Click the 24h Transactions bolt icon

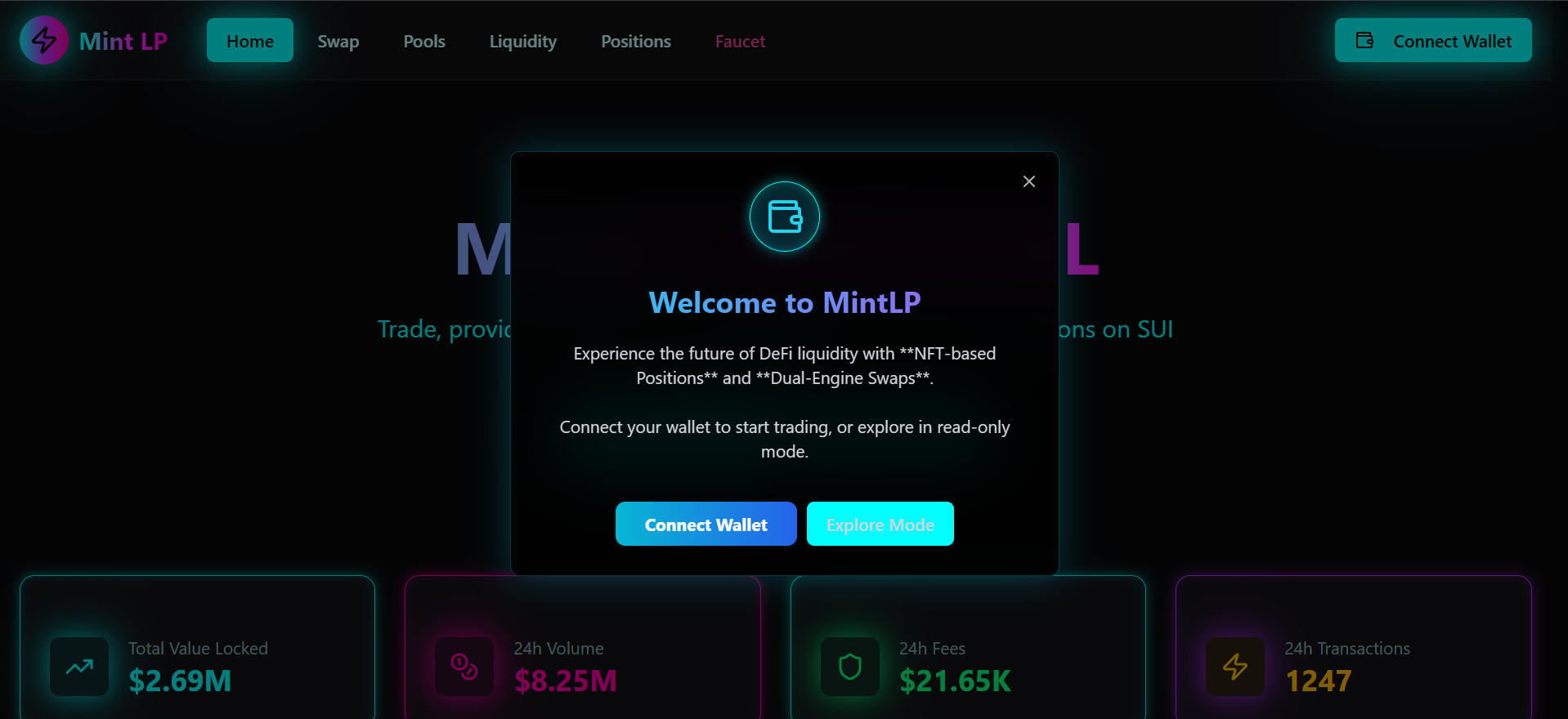click(x=1235, y=667)
